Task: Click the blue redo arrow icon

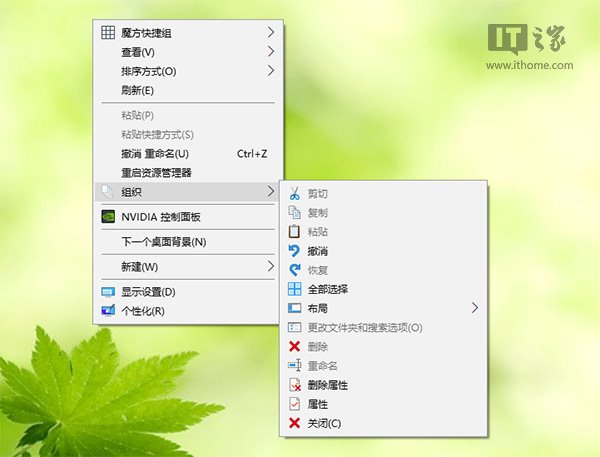Action: (294, 270)
